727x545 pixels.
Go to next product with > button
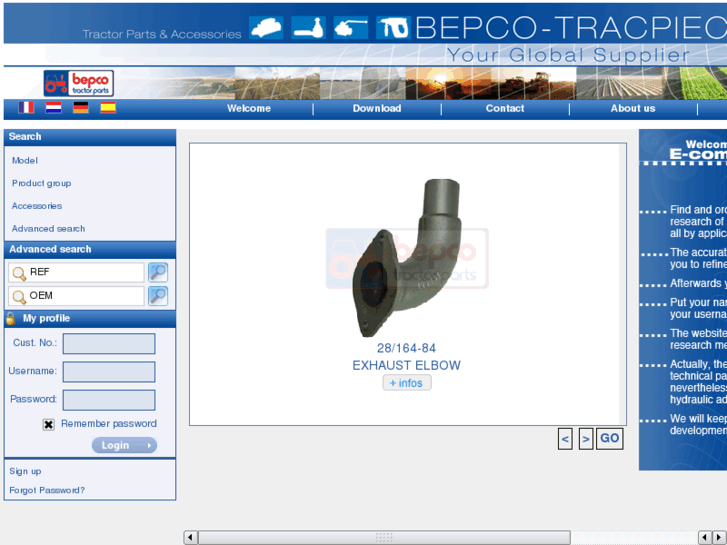pos(586,439)
